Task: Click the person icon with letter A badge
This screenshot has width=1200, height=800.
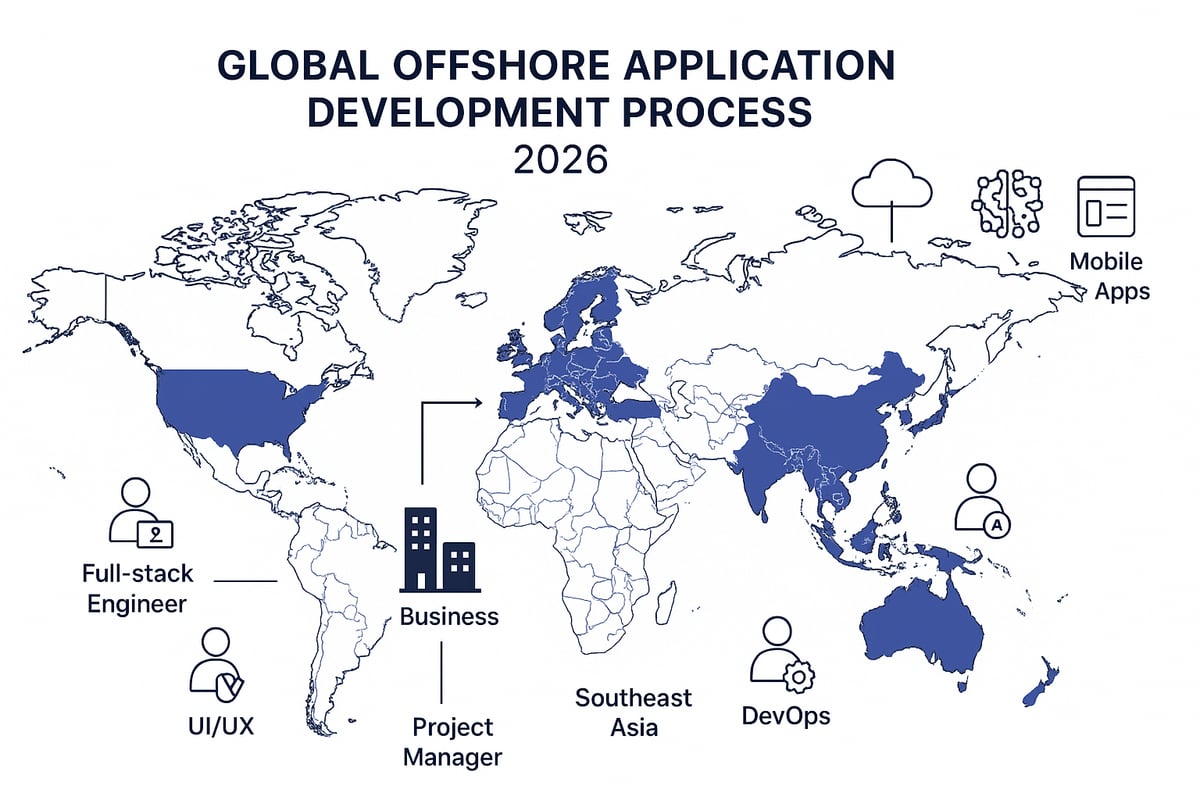Action: click(981, 500)
